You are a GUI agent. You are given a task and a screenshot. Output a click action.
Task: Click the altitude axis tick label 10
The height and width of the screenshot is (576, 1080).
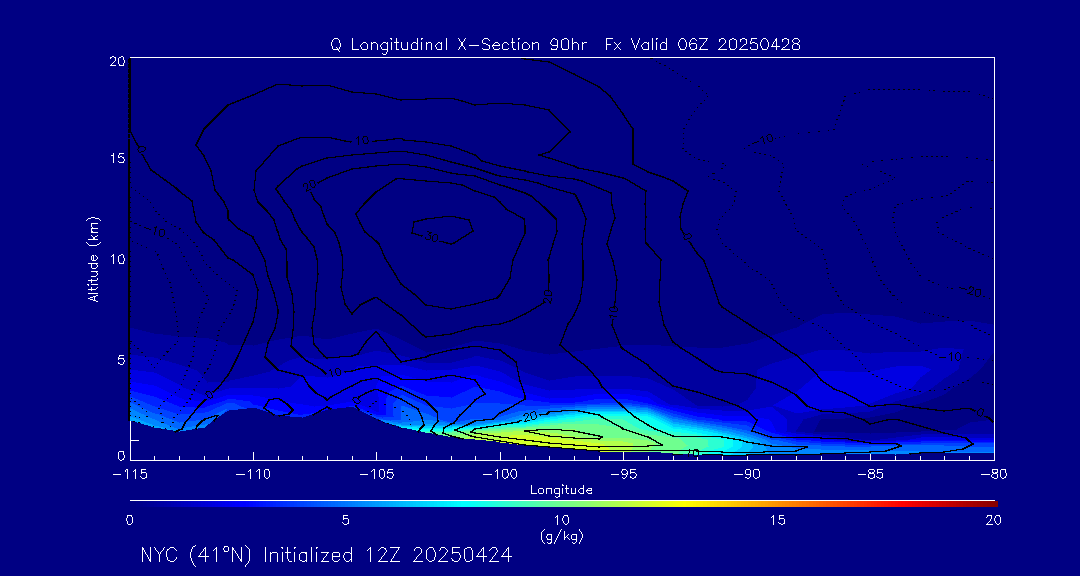click(x=116, y=259)
